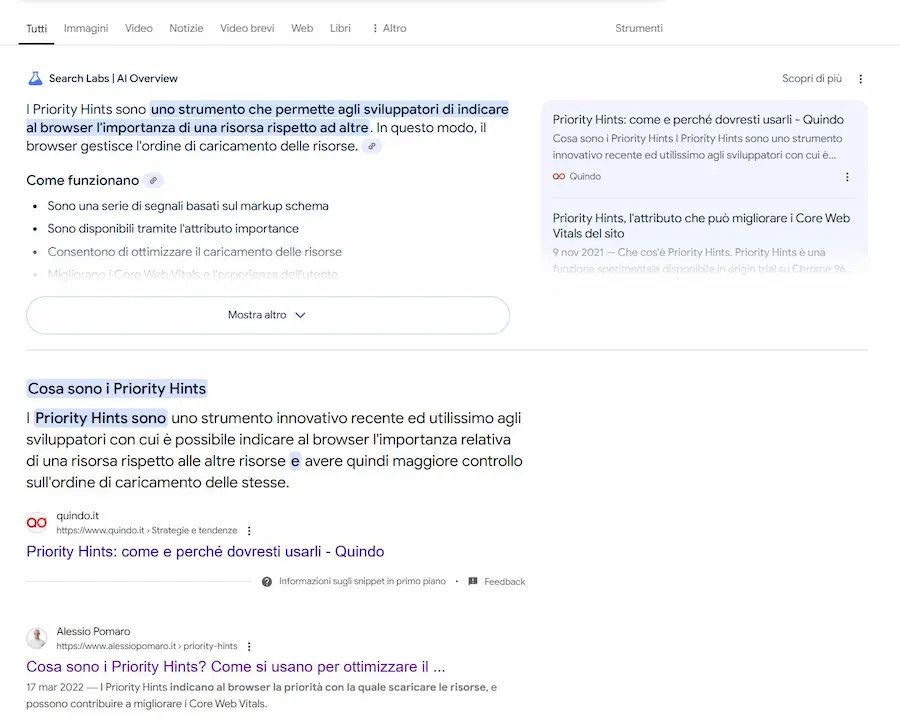Open Core Web Vitals source card
900x722 pixels.
(701, 226)
